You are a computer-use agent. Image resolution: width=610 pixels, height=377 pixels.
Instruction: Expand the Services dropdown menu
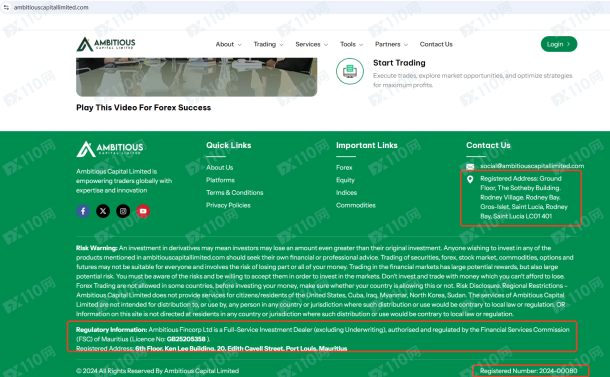[x=312, y=44]
